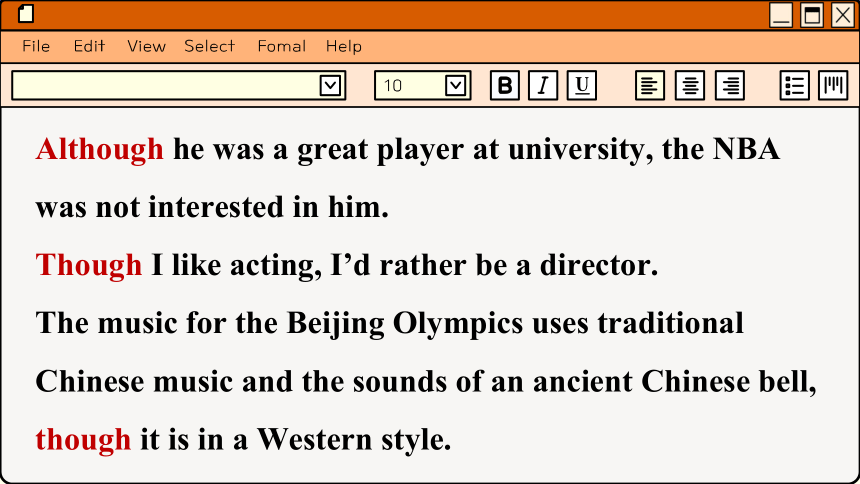Image resolution: width=860 pixels, height=484 pixels.
Task: Maximize the editor window
Action: coord(812,15)
